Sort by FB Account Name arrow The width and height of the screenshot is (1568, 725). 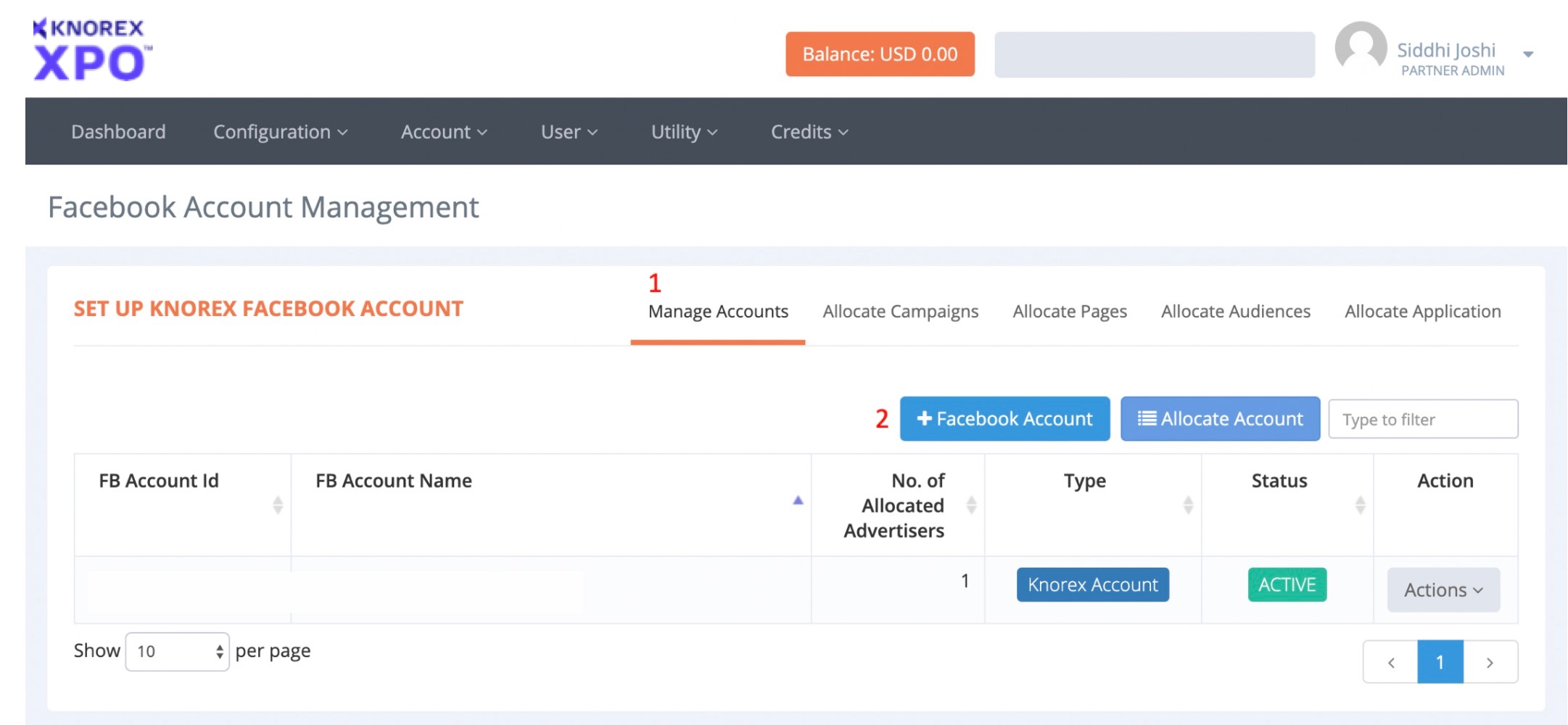point(798,500)
